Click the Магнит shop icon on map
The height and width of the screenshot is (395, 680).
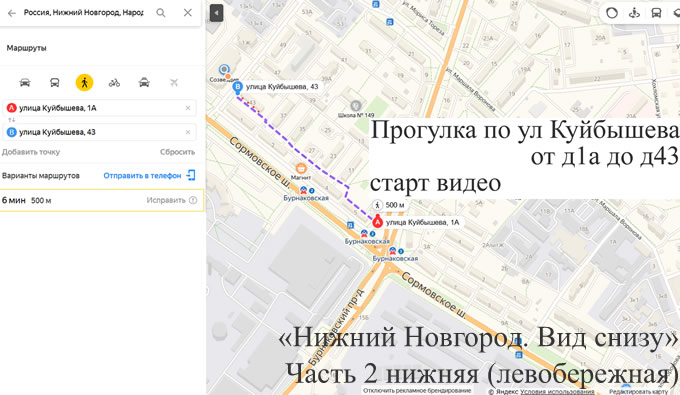click(301, 168)
